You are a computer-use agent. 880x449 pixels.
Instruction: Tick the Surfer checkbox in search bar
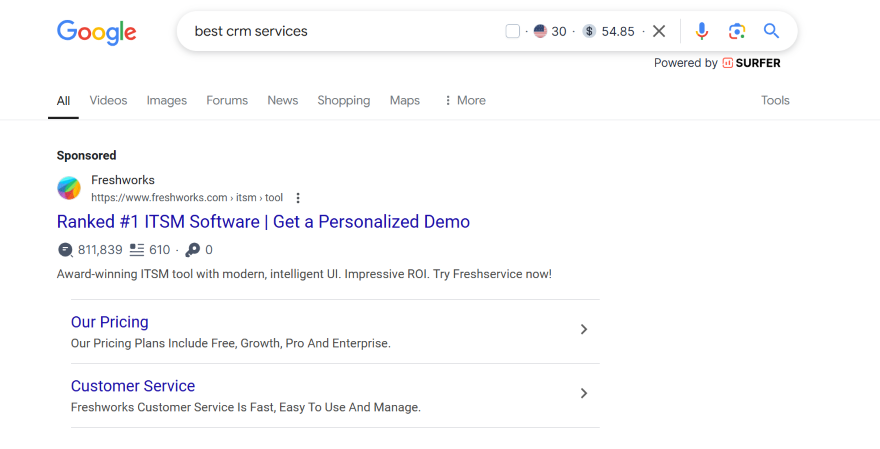[x=512, y=31]
